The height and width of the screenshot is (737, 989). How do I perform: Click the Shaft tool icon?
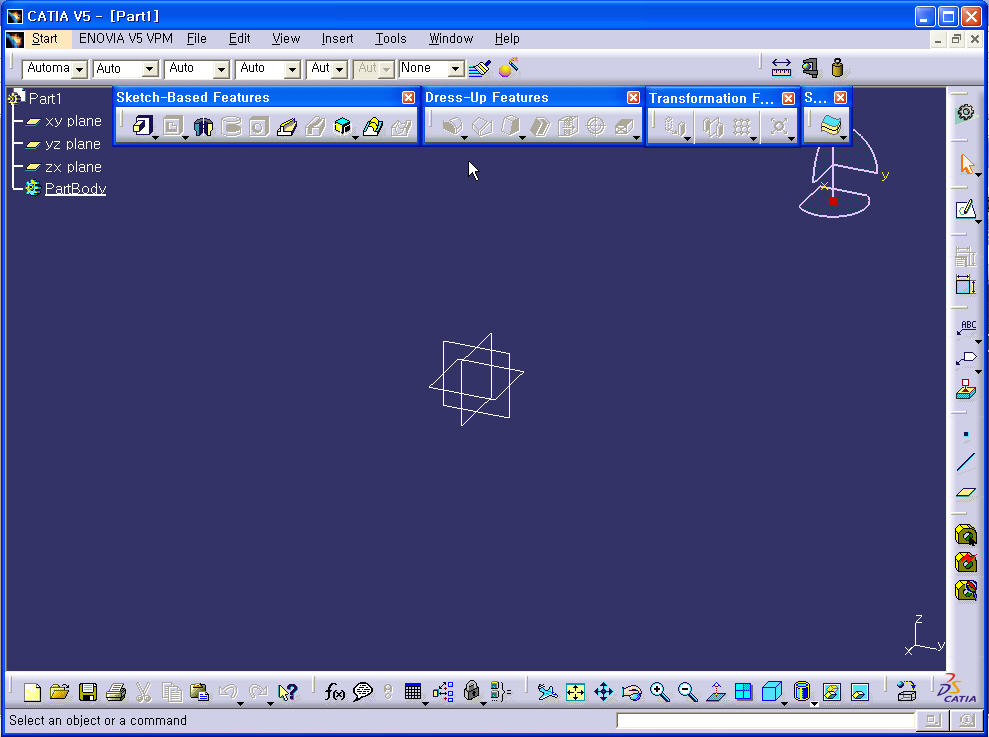(x=203, y=127)
